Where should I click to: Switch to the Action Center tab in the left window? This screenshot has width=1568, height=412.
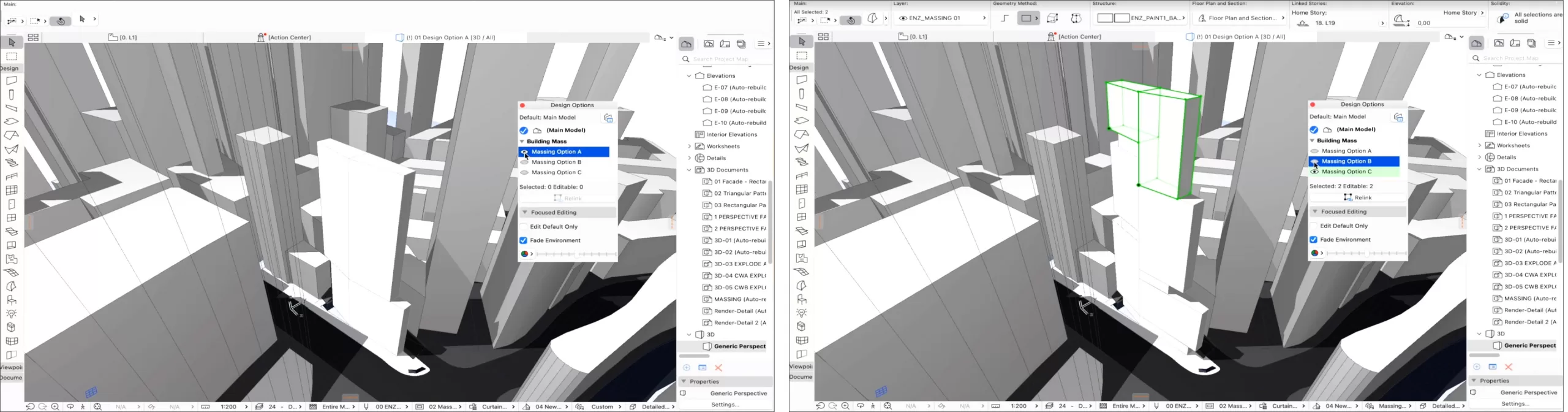coord(284,37)
